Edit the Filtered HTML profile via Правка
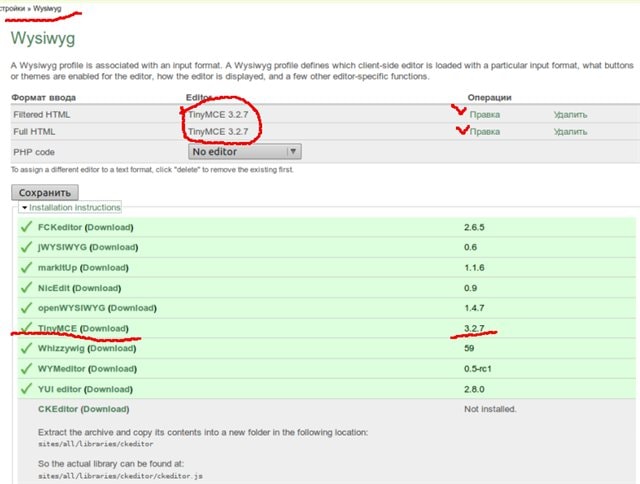640x484 pixels. pyautogui.click(x=484, y=115)
